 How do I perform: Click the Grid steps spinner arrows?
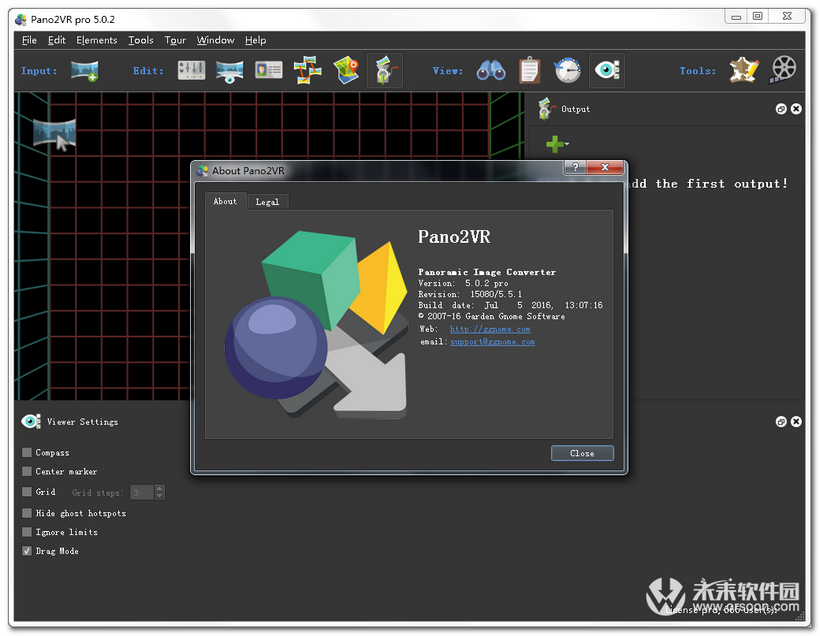[x=160, y=492]
